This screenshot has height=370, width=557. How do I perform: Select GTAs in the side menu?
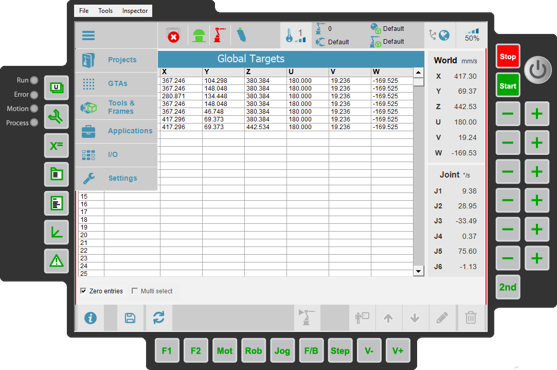(116, 83)
